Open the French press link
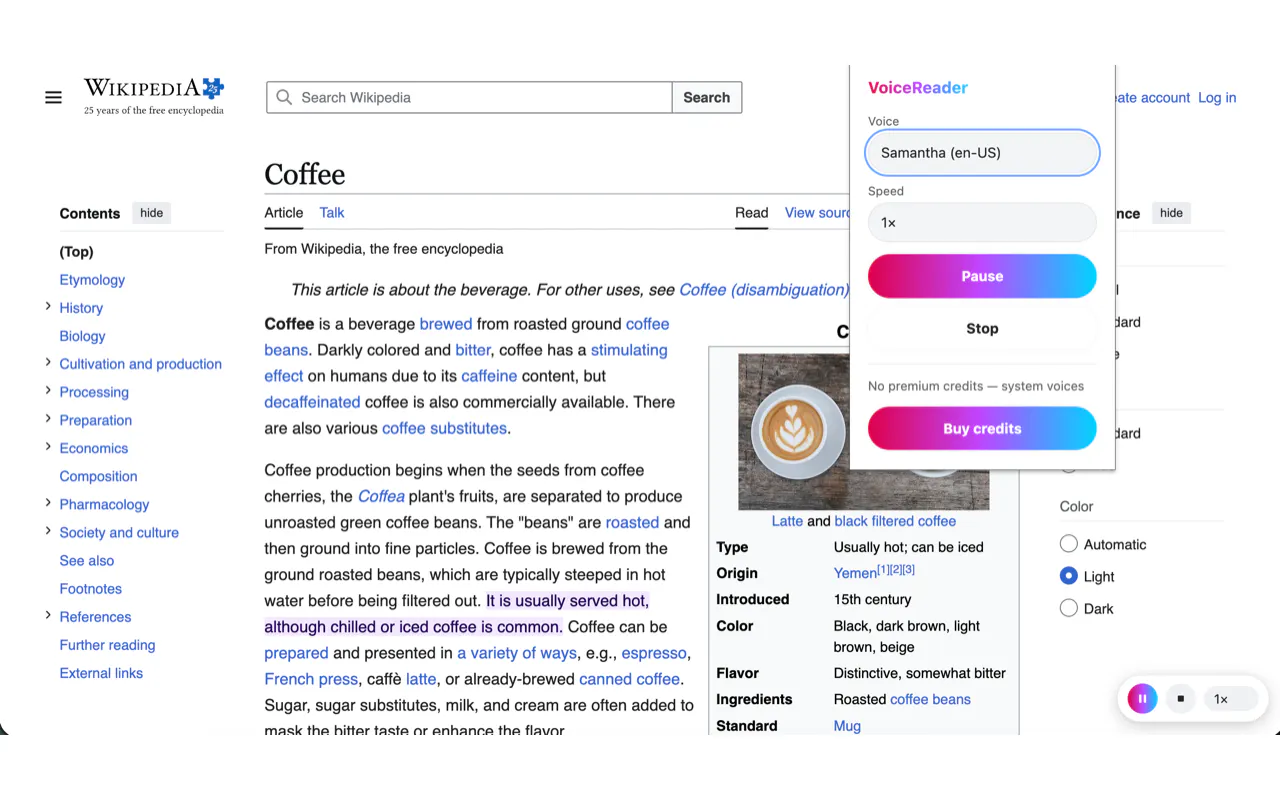Screen dimensions: 1280x800 click(x=311, y=679)
